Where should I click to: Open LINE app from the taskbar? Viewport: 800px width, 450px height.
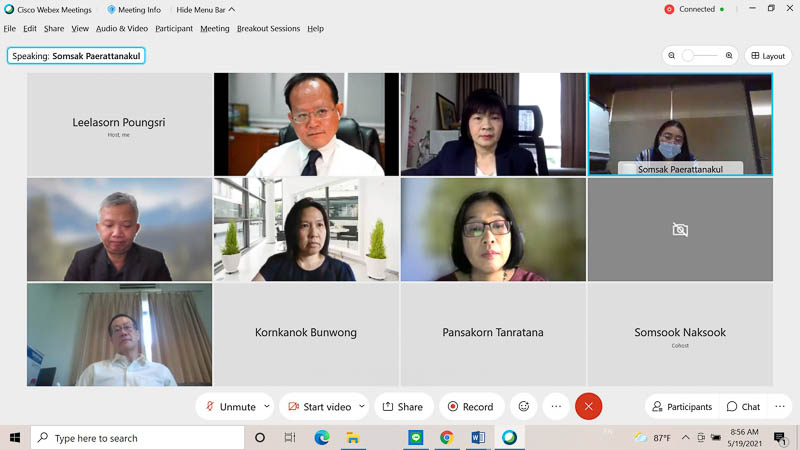point(416,438)
